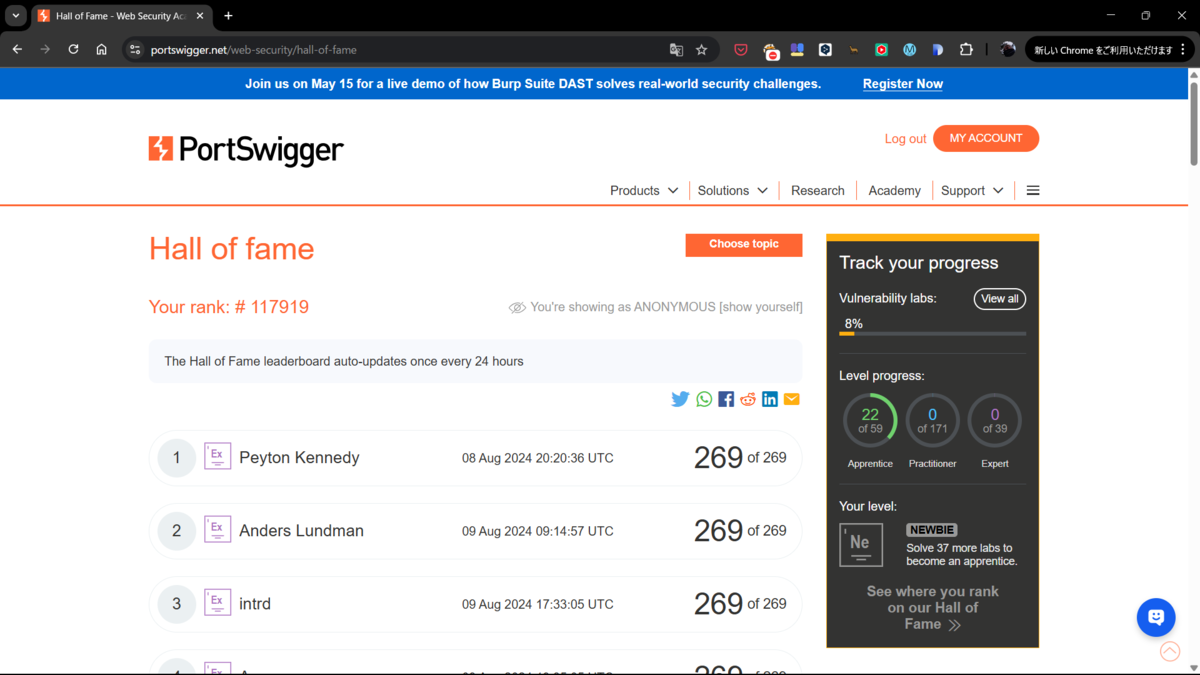Click the Practitioner 0 of 171 circle
Viewport: 1200px width, 675px height.
(x=932, y=420)
